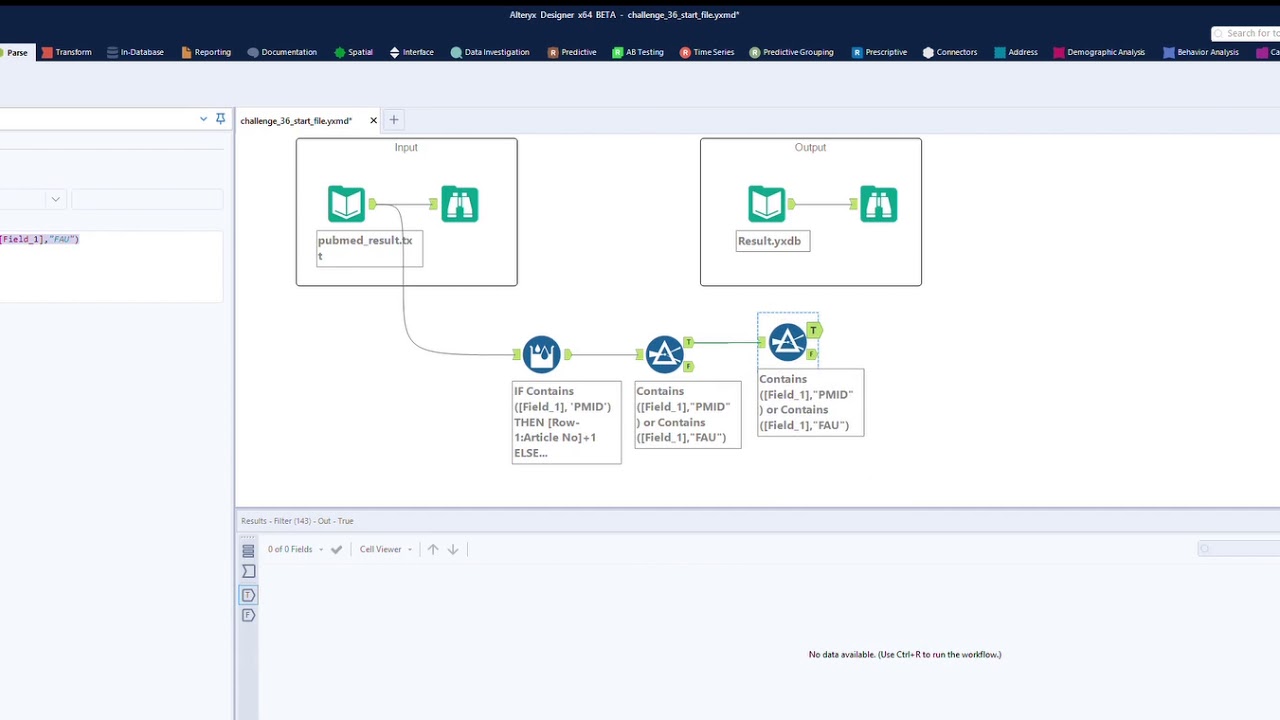
Task: Expand the configuration panel chevron menu
Action: (x=203, y=119)
